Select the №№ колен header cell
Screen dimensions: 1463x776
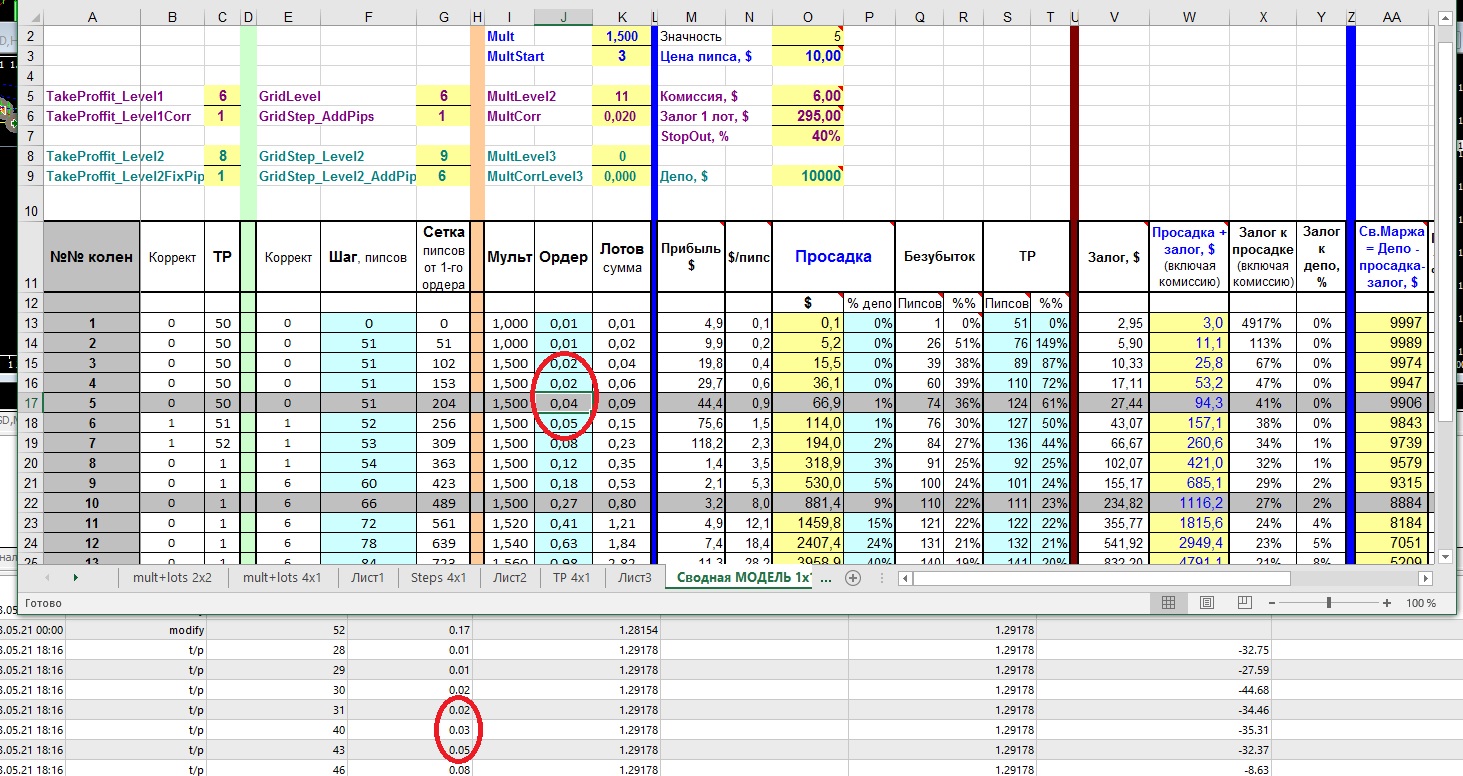(93, 257)
